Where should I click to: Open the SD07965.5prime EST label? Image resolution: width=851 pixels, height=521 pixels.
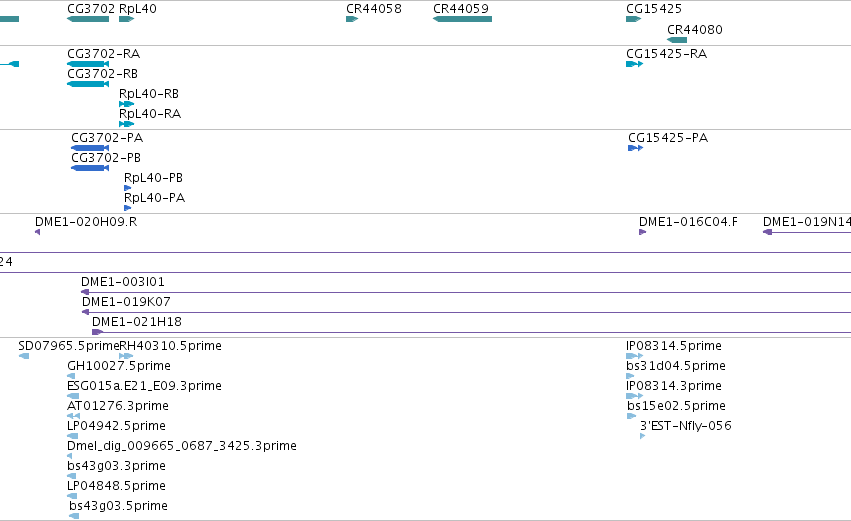pos(68,346)
